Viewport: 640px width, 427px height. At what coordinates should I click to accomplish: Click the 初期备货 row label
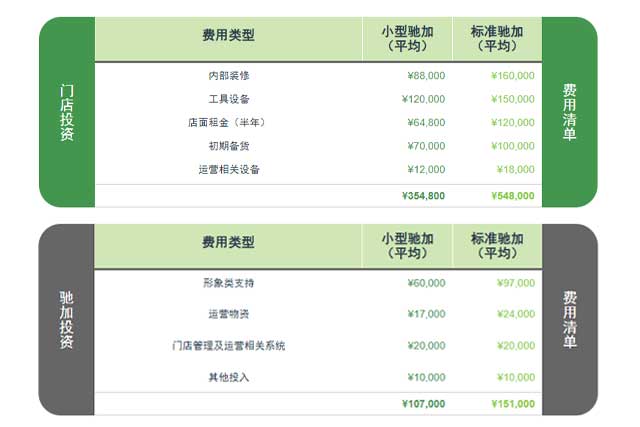point(228,146)
